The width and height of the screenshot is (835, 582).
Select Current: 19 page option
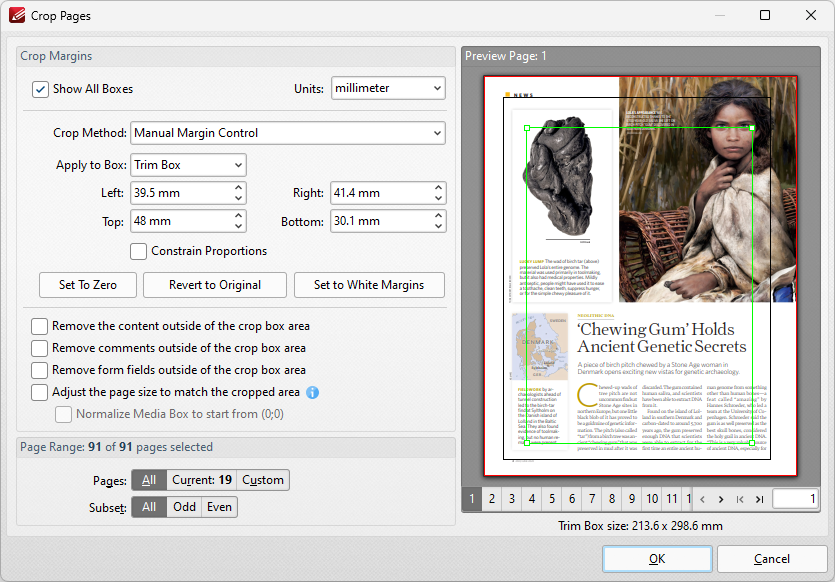pos(202,480)
